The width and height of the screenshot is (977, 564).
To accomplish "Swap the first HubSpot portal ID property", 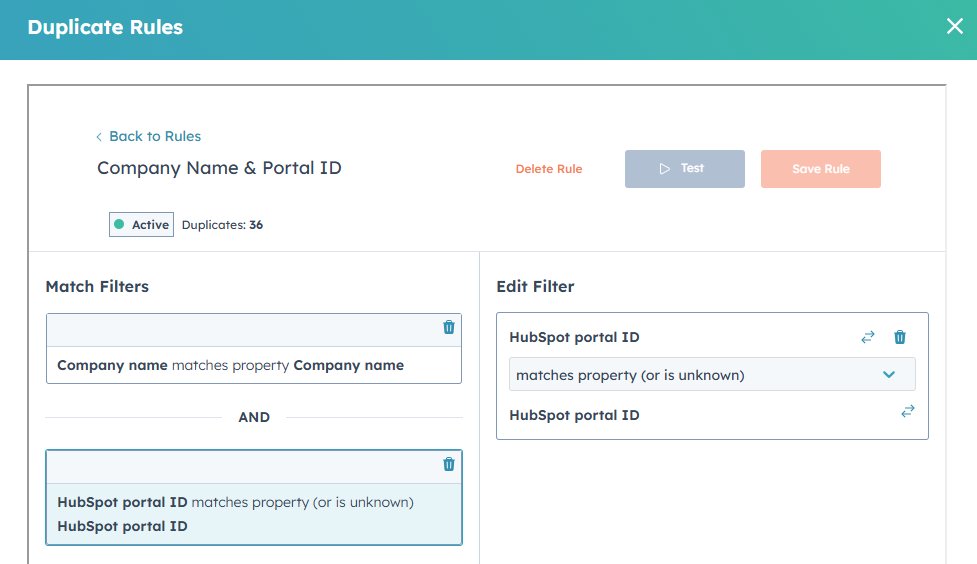I will click(x=867, y=337).
